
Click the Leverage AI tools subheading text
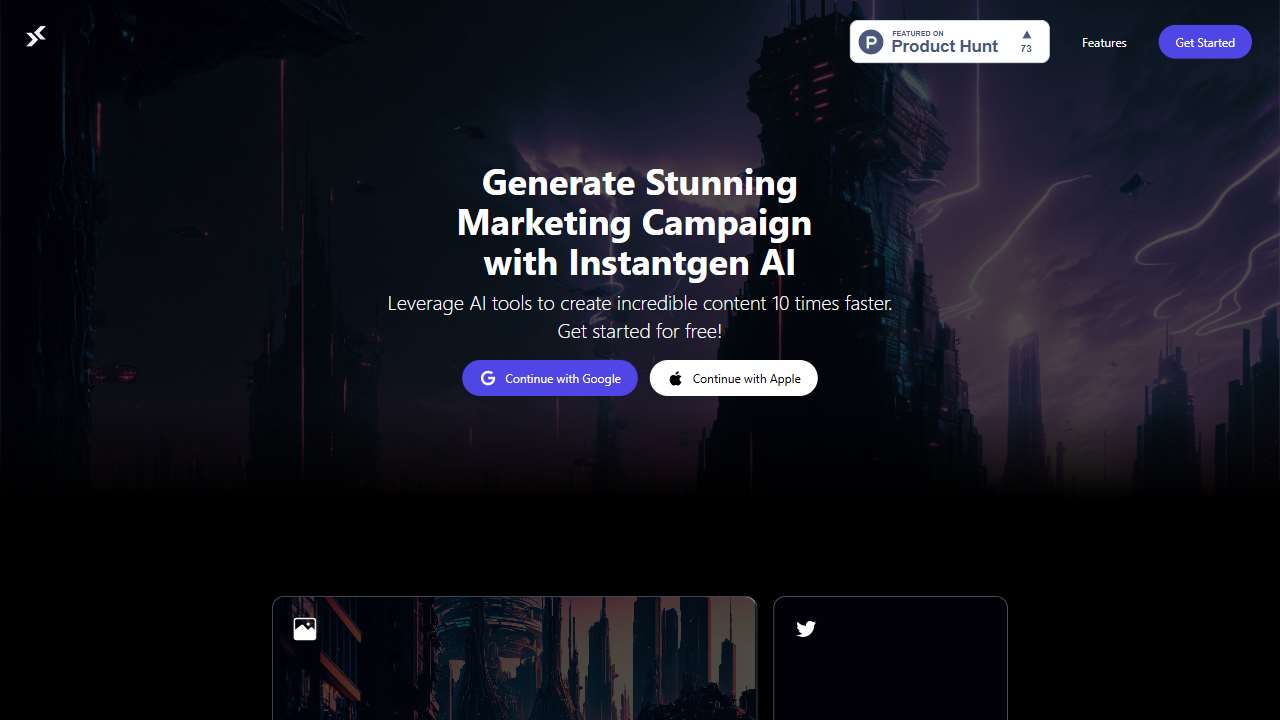point(640,303)
